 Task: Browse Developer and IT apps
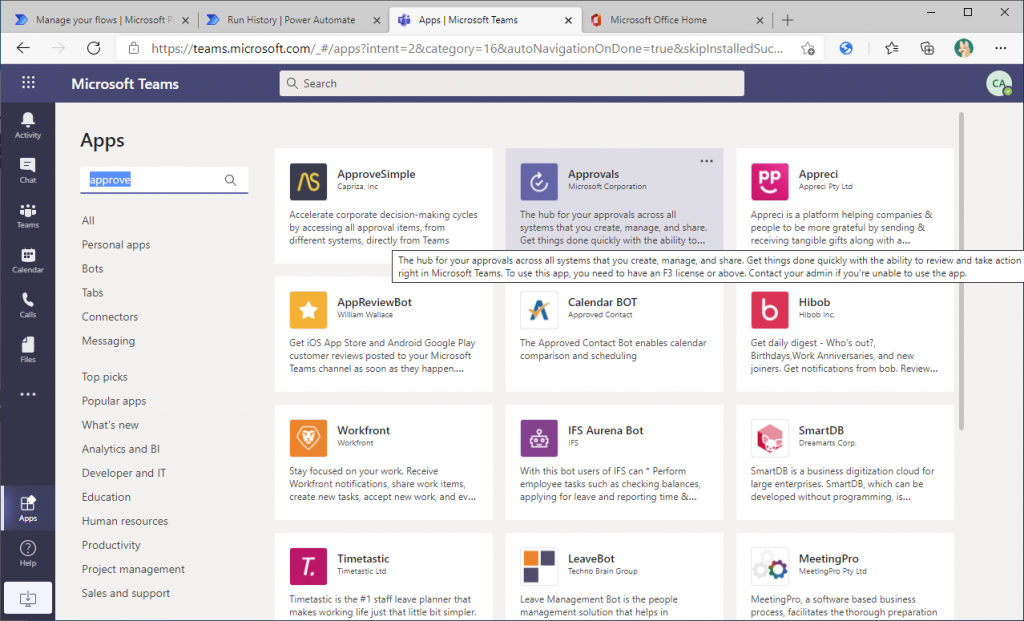click(123, 473)
